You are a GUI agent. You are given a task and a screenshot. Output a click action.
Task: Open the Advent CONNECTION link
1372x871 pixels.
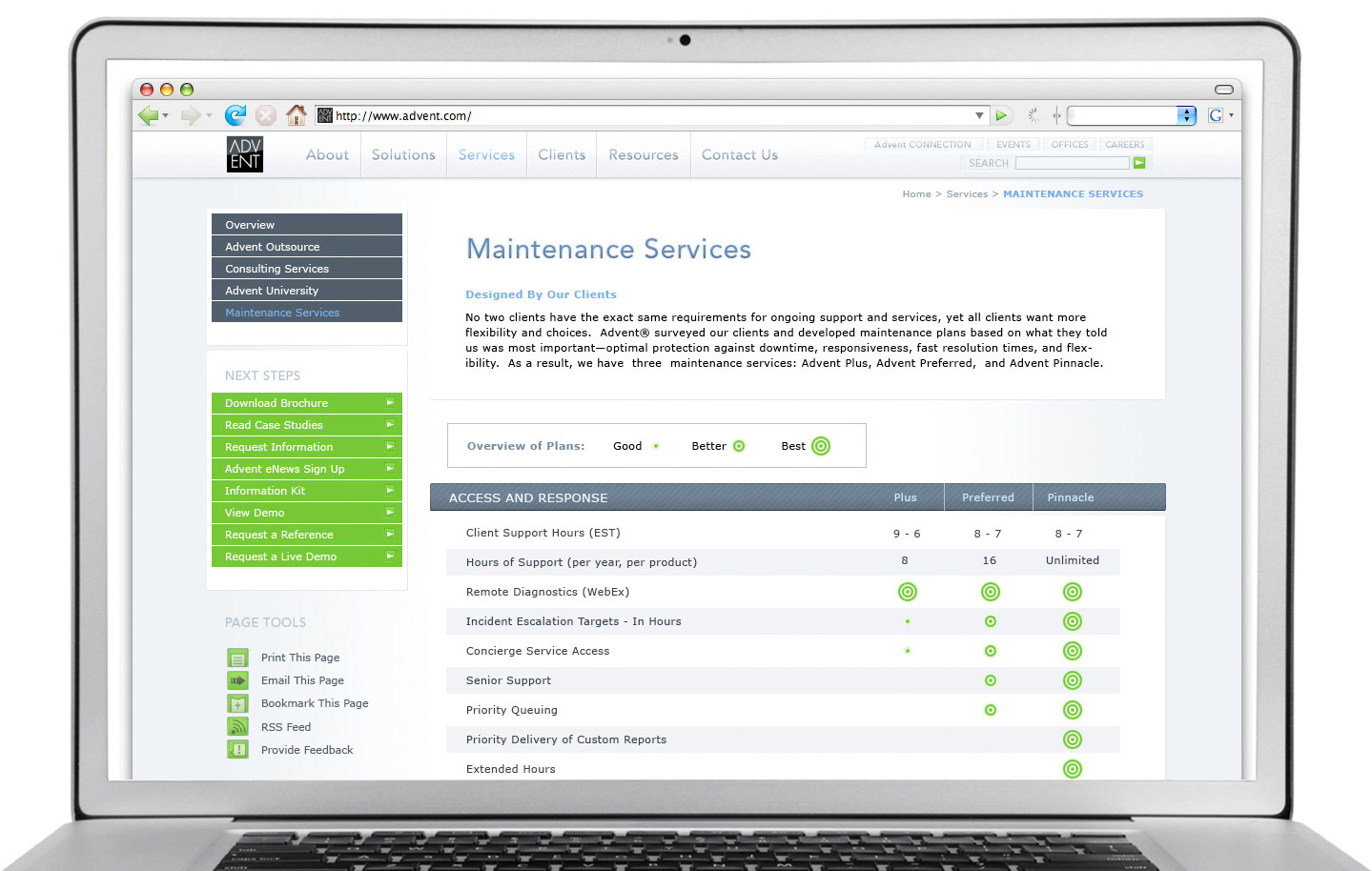(923, 145)
